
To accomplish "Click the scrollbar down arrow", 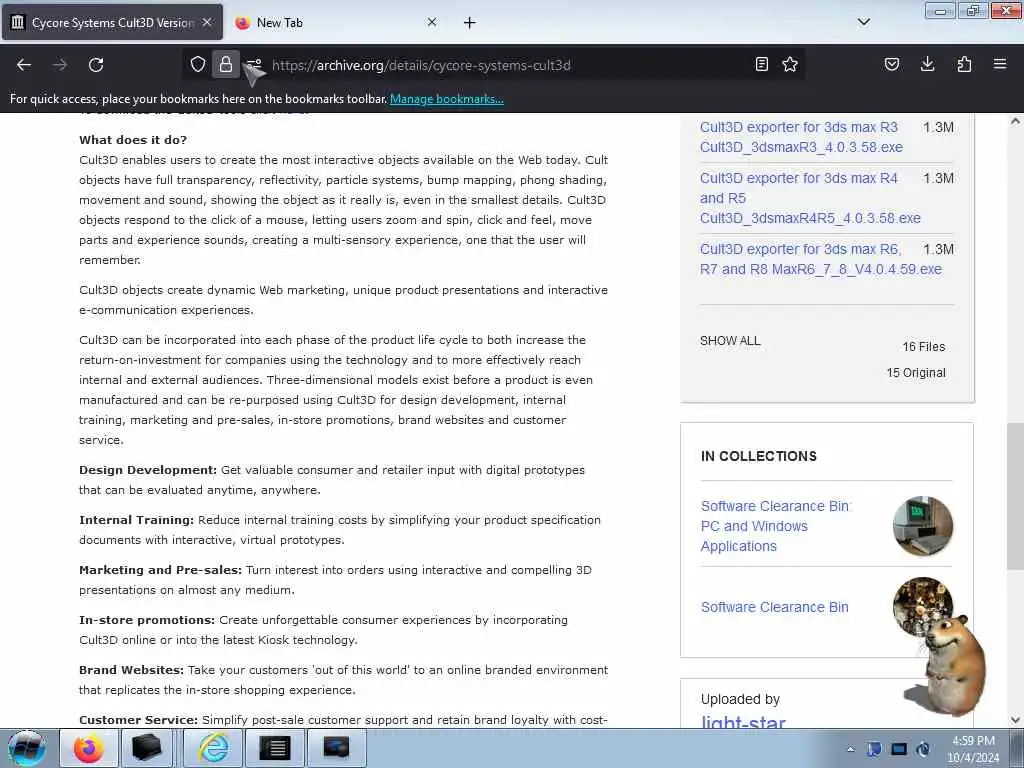I will click(x=1015, y=720).
